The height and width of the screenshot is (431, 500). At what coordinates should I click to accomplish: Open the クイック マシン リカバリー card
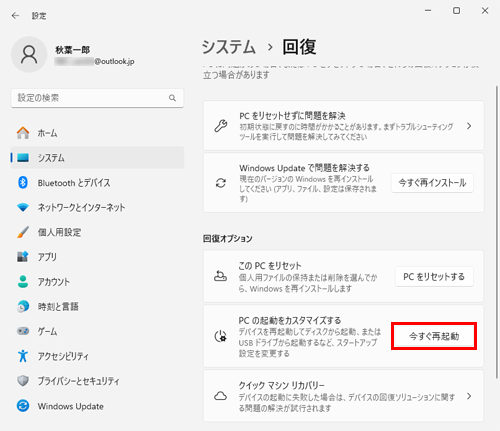click(343, 396)
